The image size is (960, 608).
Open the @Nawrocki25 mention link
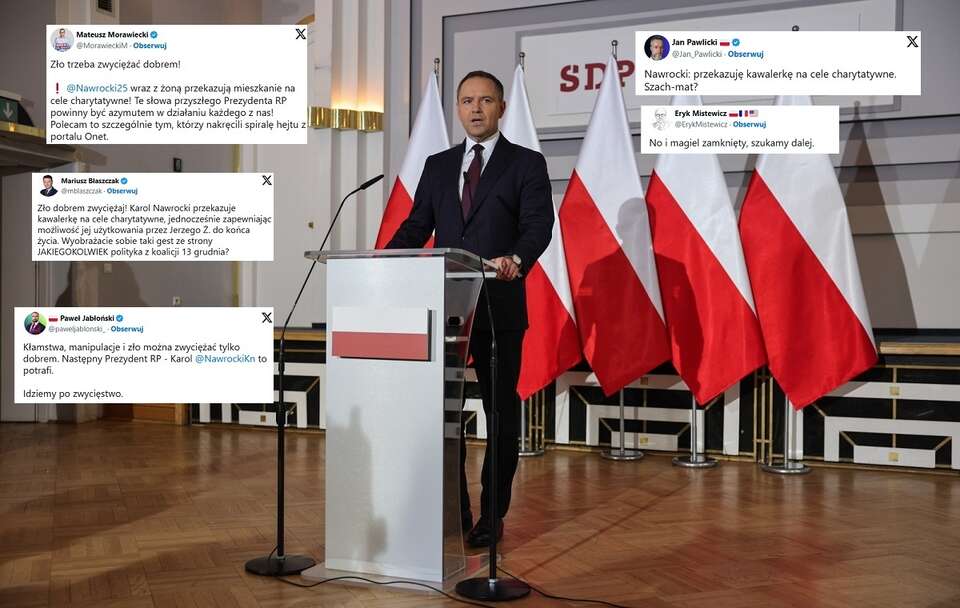click(x=97, y=88)
